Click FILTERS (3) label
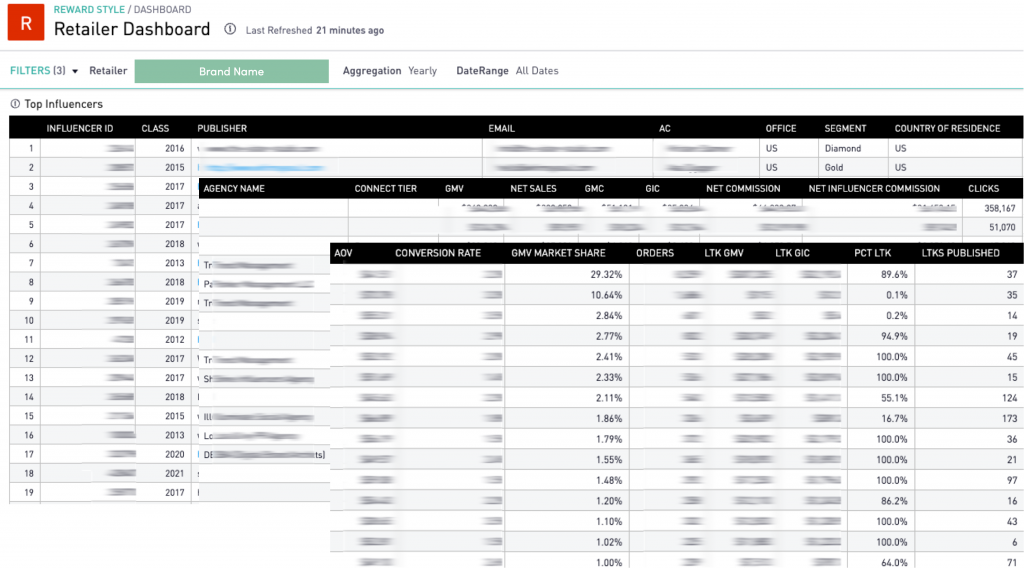Image resolution: width=1024 pixels, height=568 pixels. click(38, 71)
